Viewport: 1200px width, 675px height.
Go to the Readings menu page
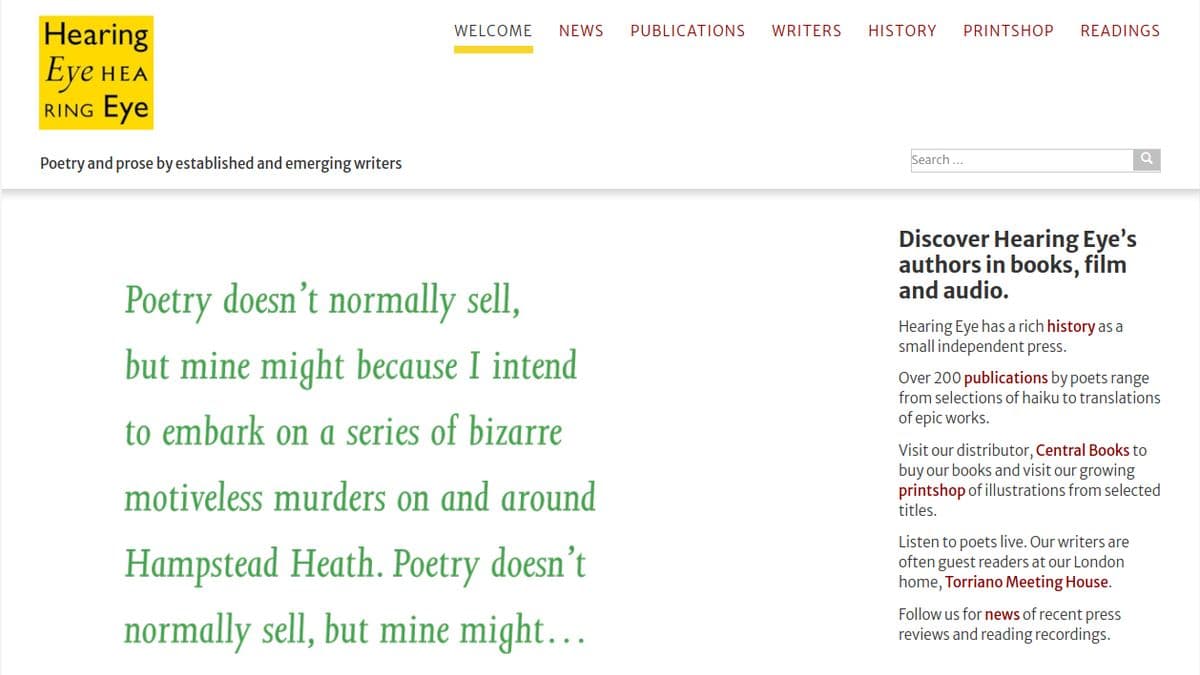[x=1120, y=31]
